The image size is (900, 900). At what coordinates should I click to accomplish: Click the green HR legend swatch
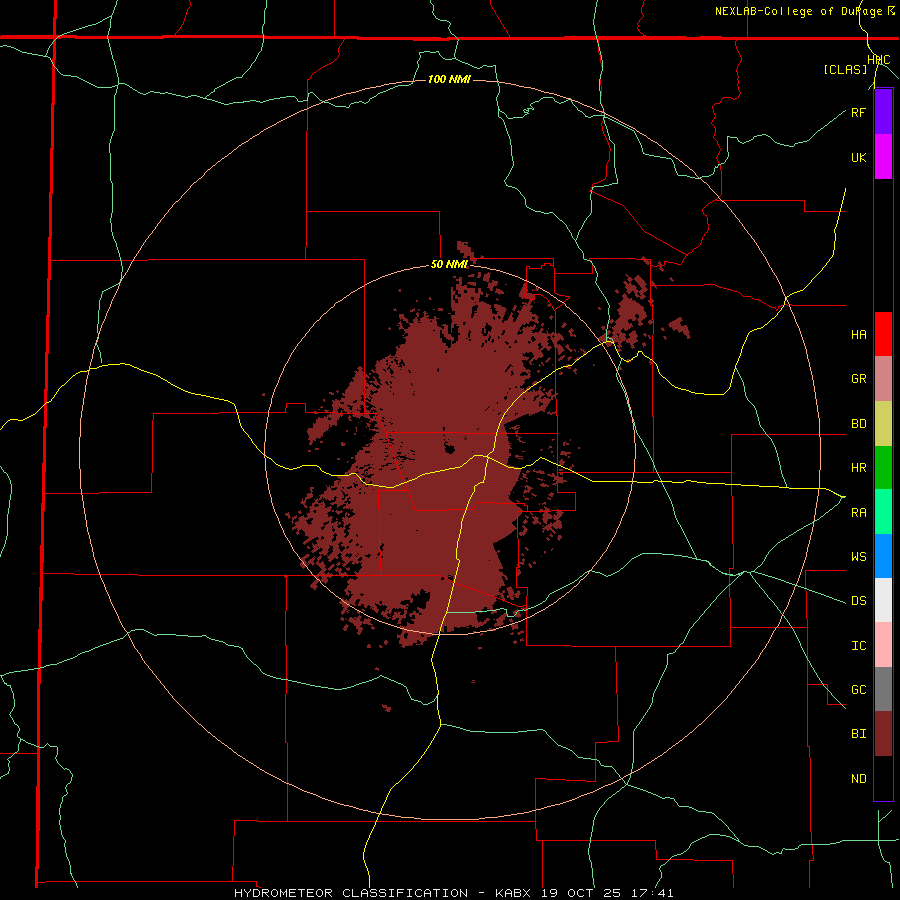point(883,468)
